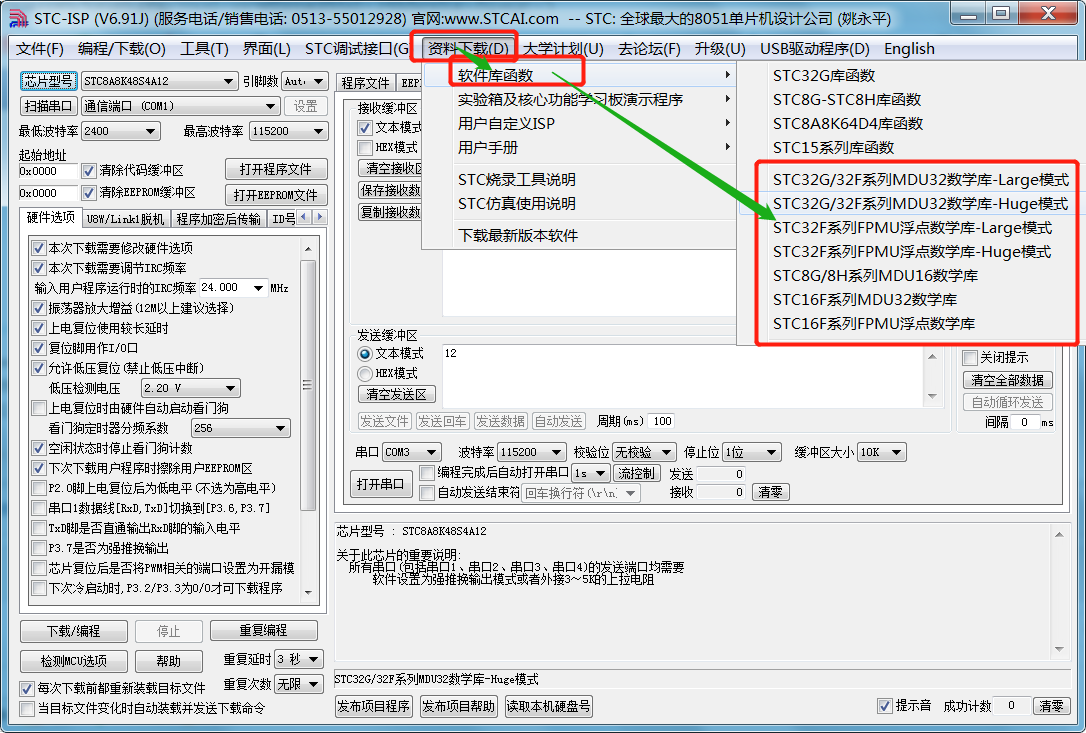The image size is (1086, 733).
Task: Click the STC-ISP app icon in title bar
Action: (x=19, y=18)
